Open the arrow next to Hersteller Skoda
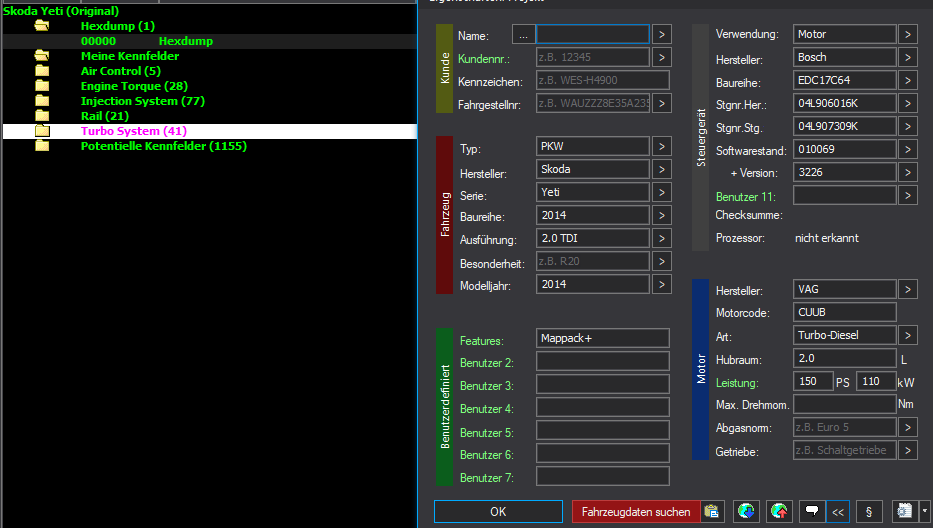933x528 pixels. click(662, 170)
